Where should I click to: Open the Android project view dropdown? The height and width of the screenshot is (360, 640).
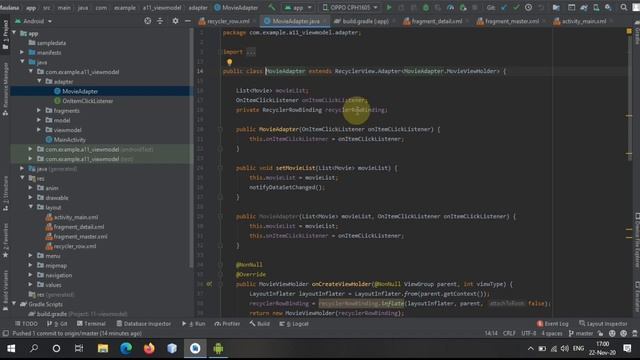pyautogui.click(x=33, y=21)
